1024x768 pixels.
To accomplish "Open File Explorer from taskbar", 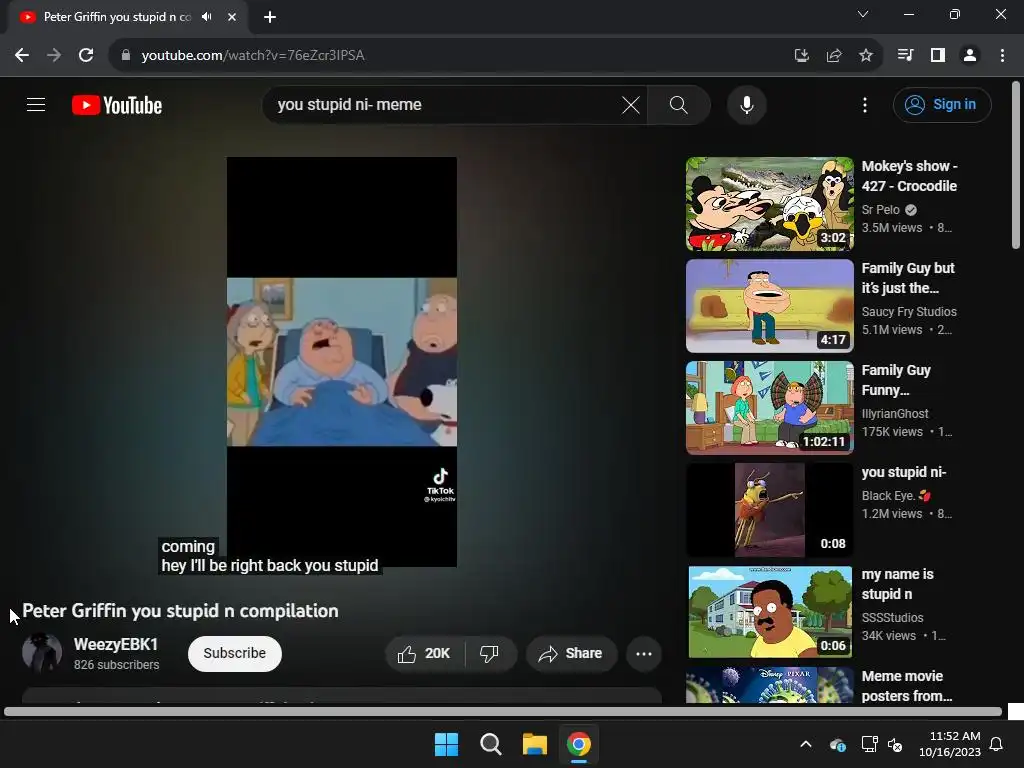I will coord(534,744).
